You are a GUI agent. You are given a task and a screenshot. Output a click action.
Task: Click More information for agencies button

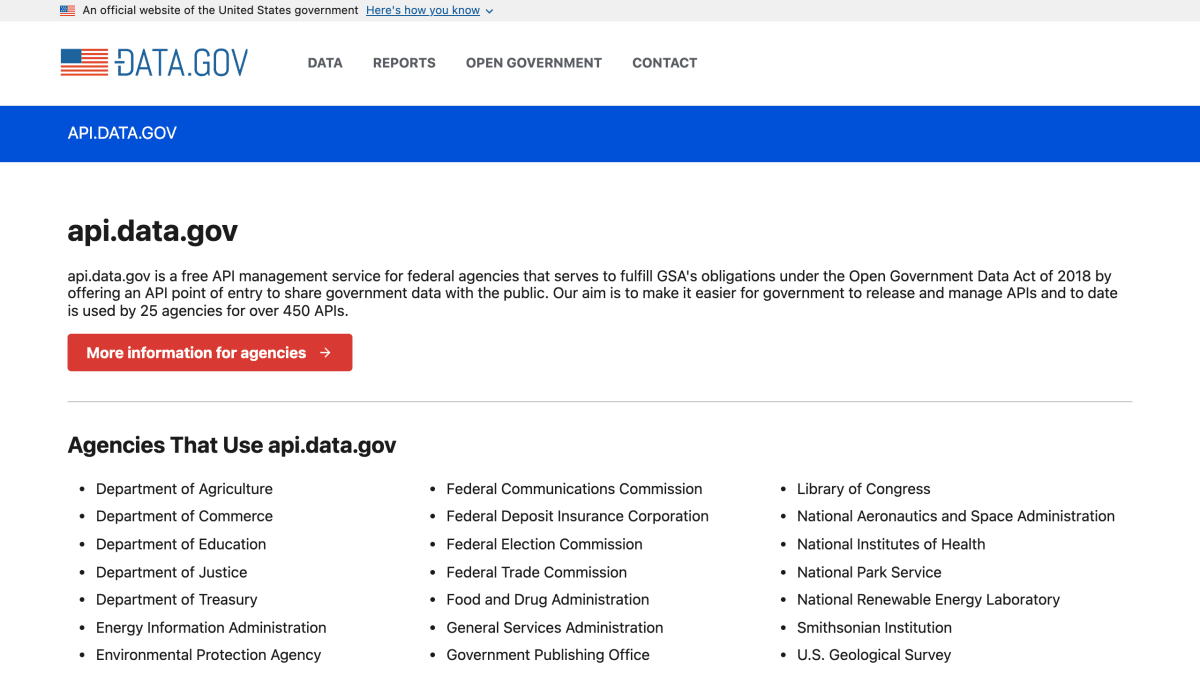pos(210,352)
